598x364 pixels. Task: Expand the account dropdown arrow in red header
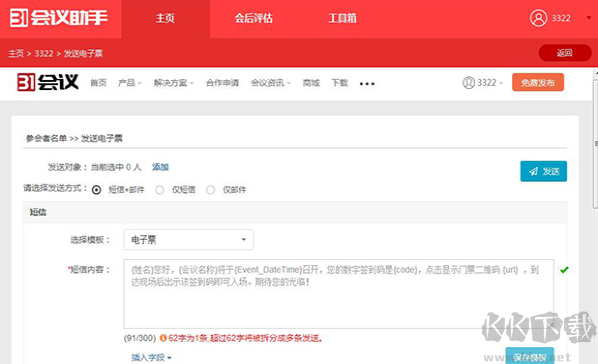click(x=588, y=18)
